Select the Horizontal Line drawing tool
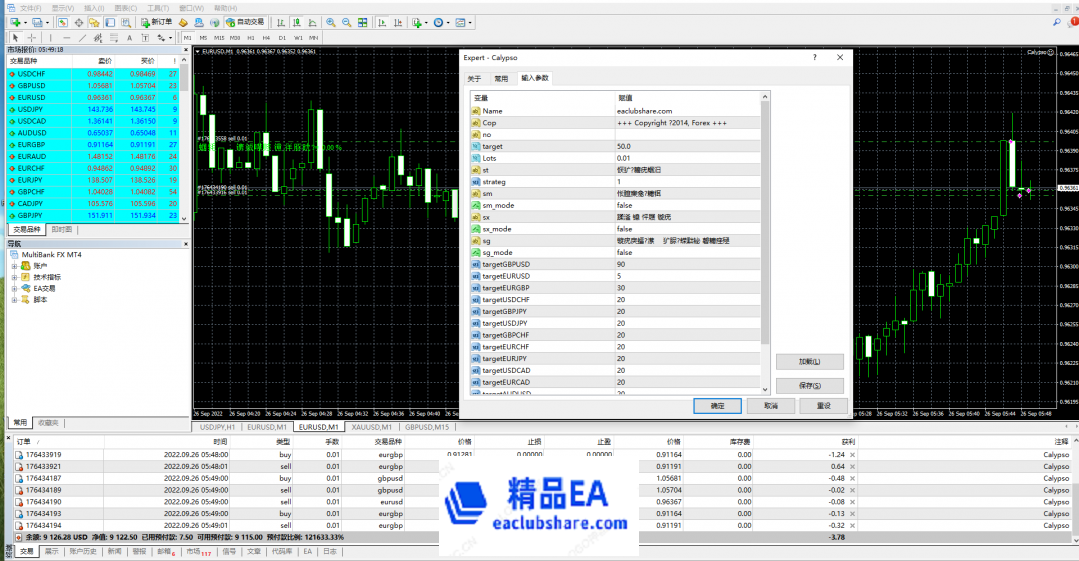The height and width of the screenshot is (561, 1079). click(67, 38)
